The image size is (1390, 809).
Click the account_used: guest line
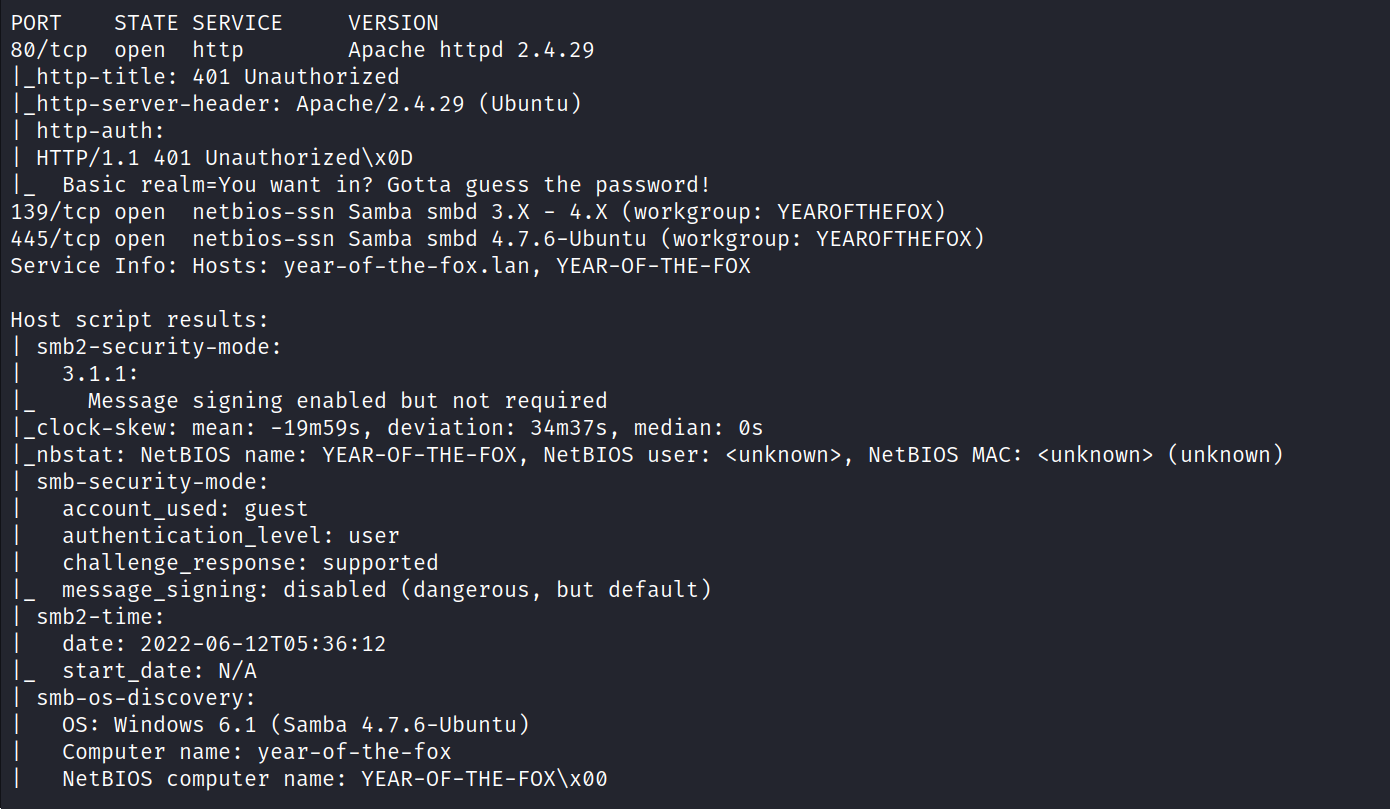pos(185,508)
